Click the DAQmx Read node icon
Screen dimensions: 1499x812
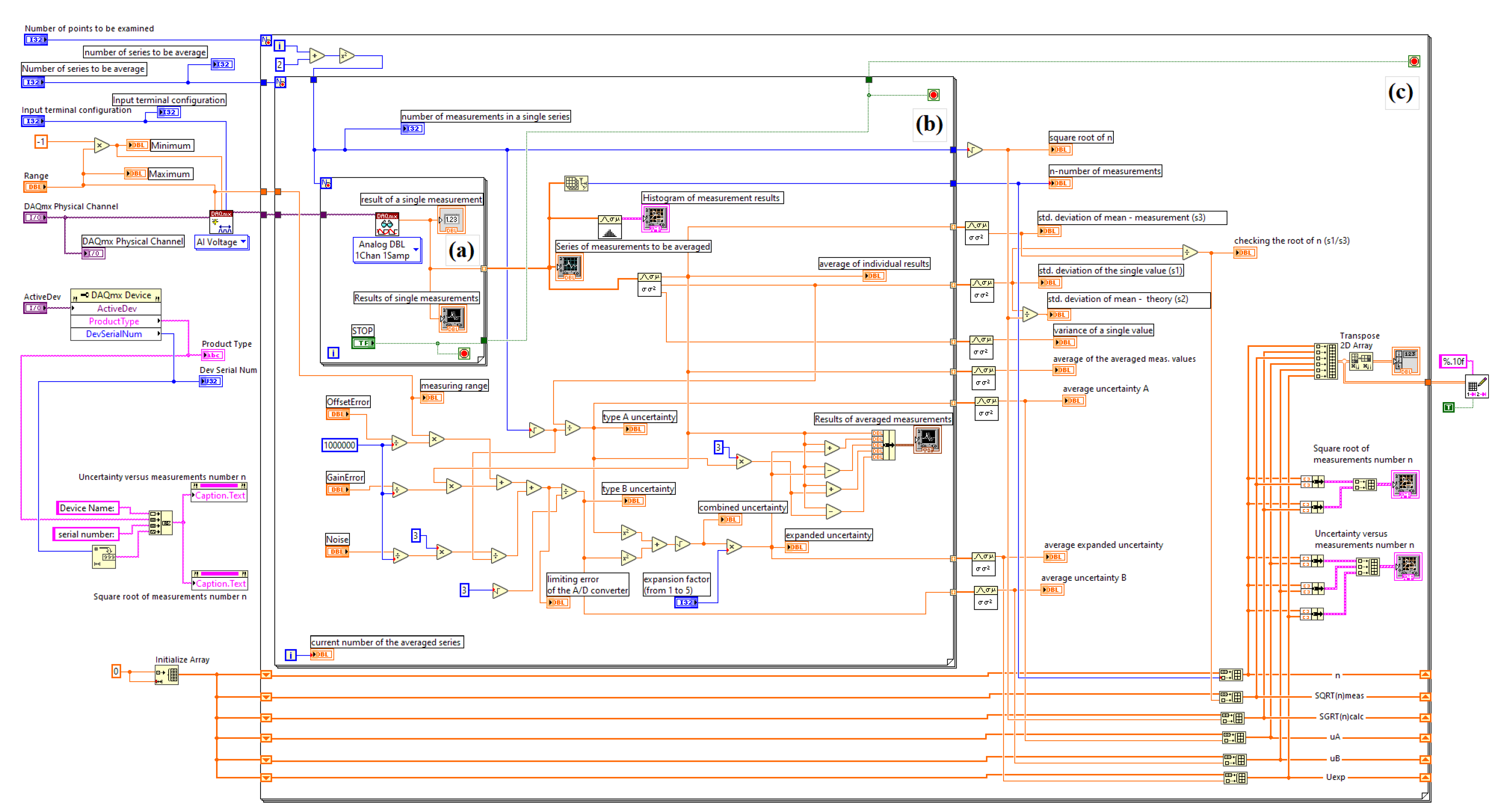(x=387, y=224)
